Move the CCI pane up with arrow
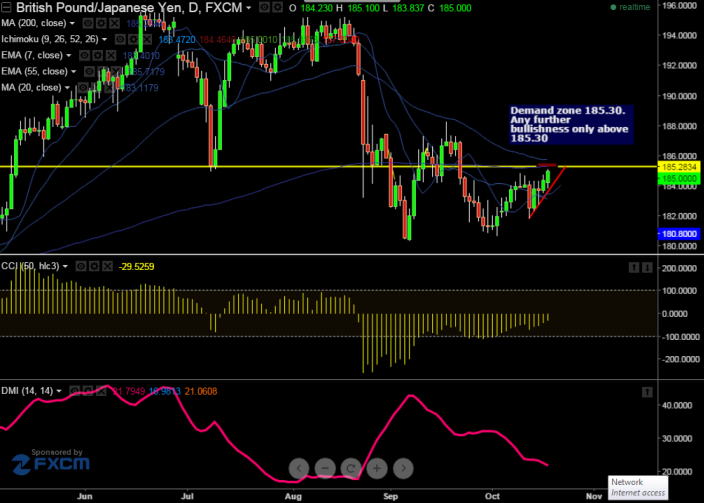The image size is (704, 503). 634,268
